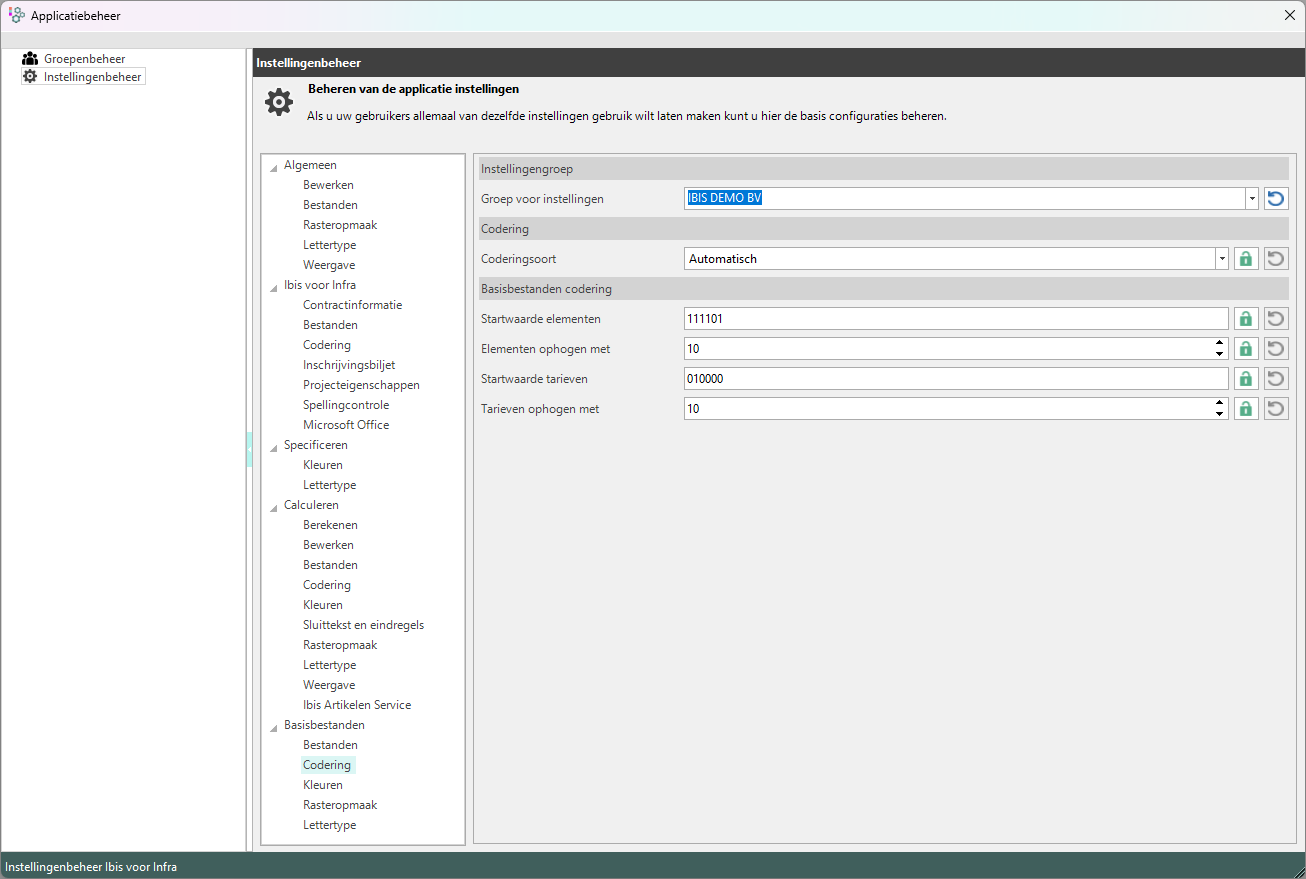This screenshot has height=879, width=1306.
Task: Click the Startwaarde tarieven input field
Action: pyautogui.click(x=955, y=379)
